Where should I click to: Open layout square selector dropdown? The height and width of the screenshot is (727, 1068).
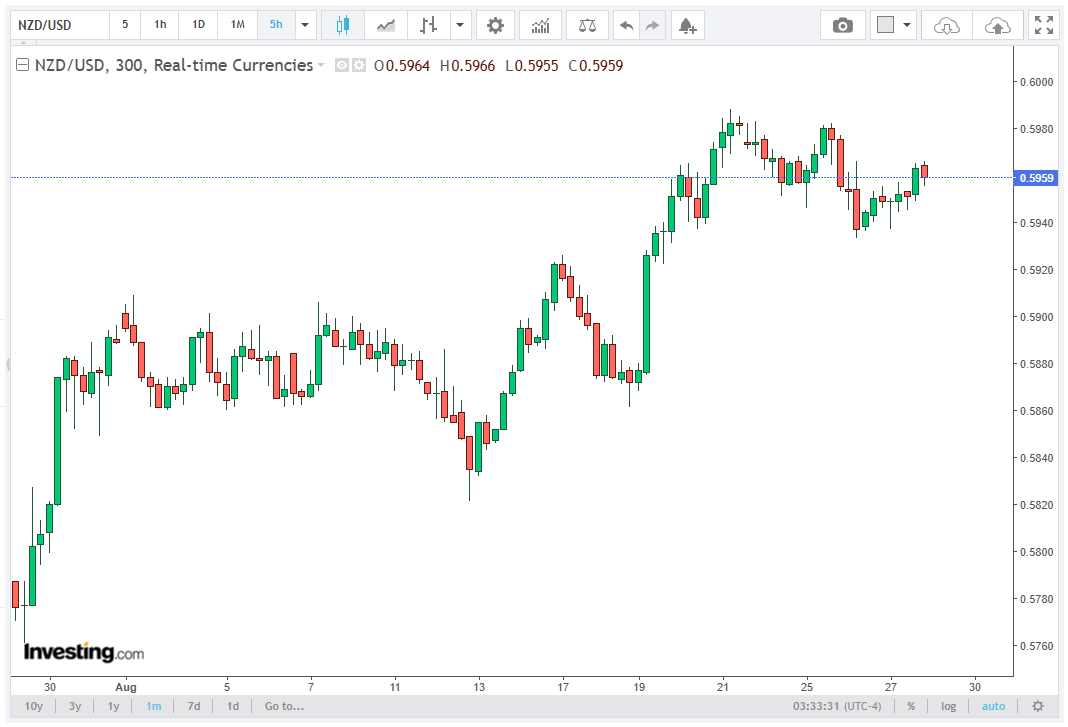pos(907,25)
